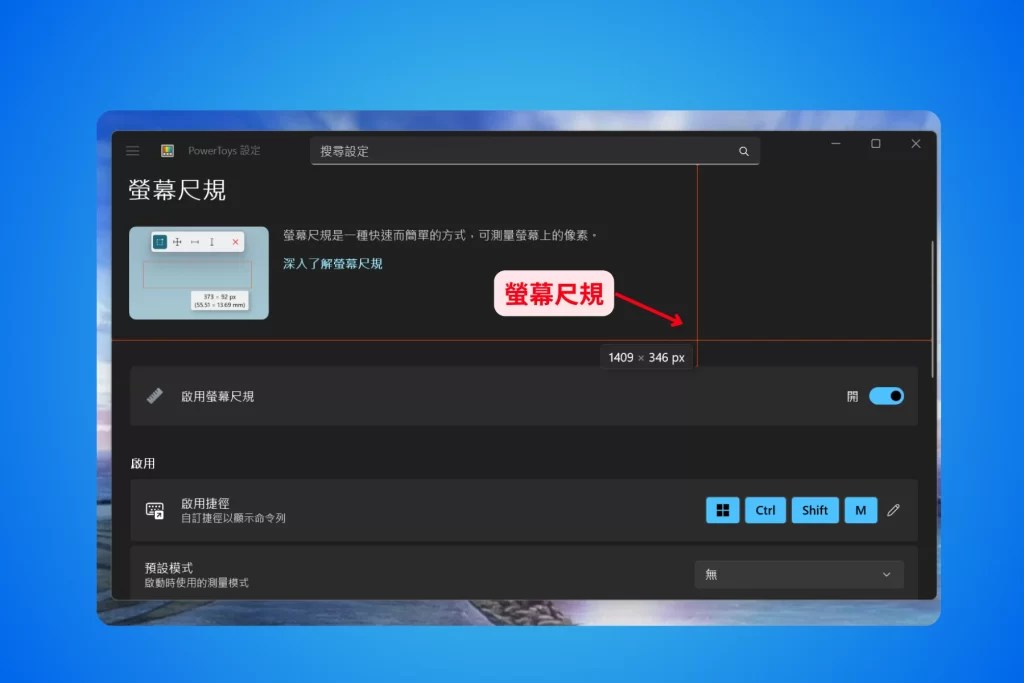
Task: Click the ruler icon beside 啟用螢幕尺規
Action: [x=155, y=396]
